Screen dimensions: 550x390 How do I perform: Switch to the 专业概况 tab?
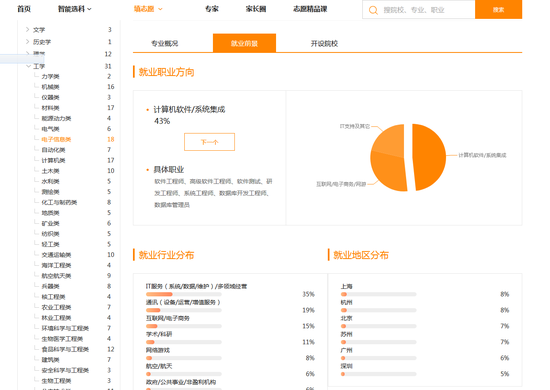[165, 43]
